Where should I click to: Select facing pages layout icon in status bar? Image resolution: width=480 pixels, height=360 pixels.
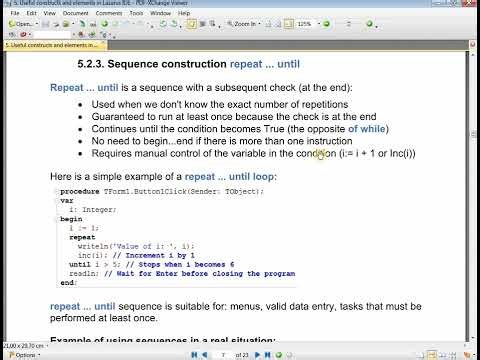tap(442, 355)
